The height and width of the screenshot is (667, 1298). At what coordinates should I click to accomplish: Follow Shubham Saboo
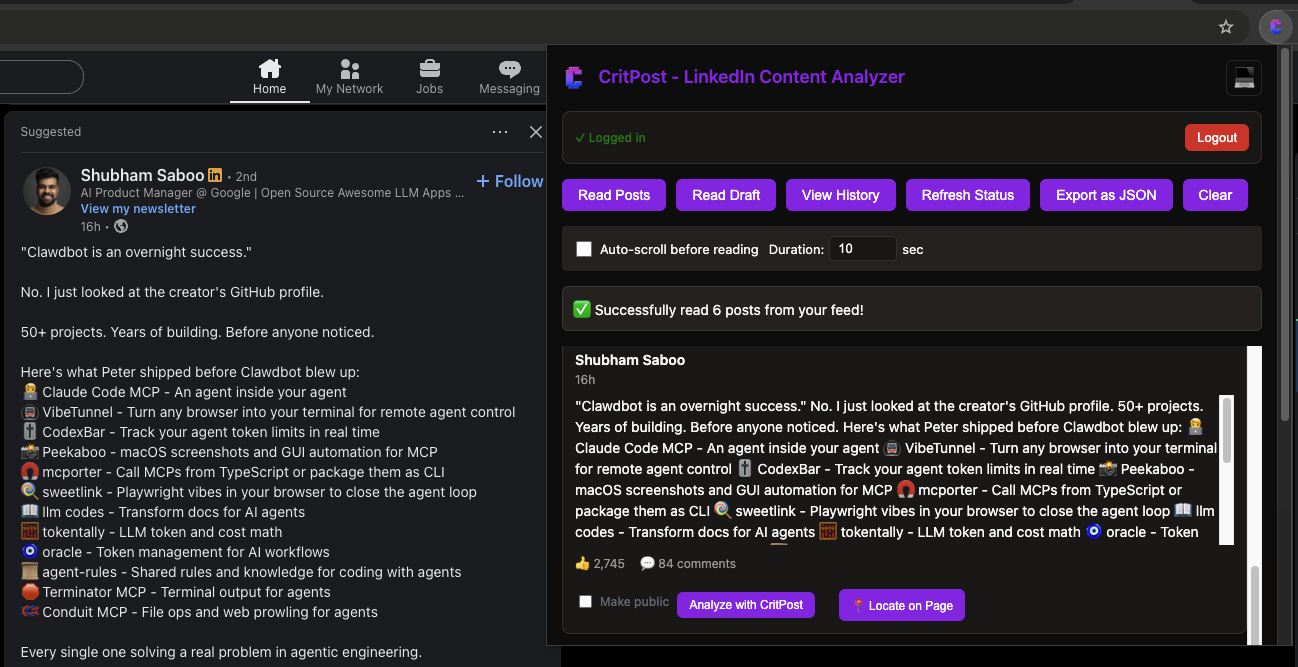coord(509,181)
